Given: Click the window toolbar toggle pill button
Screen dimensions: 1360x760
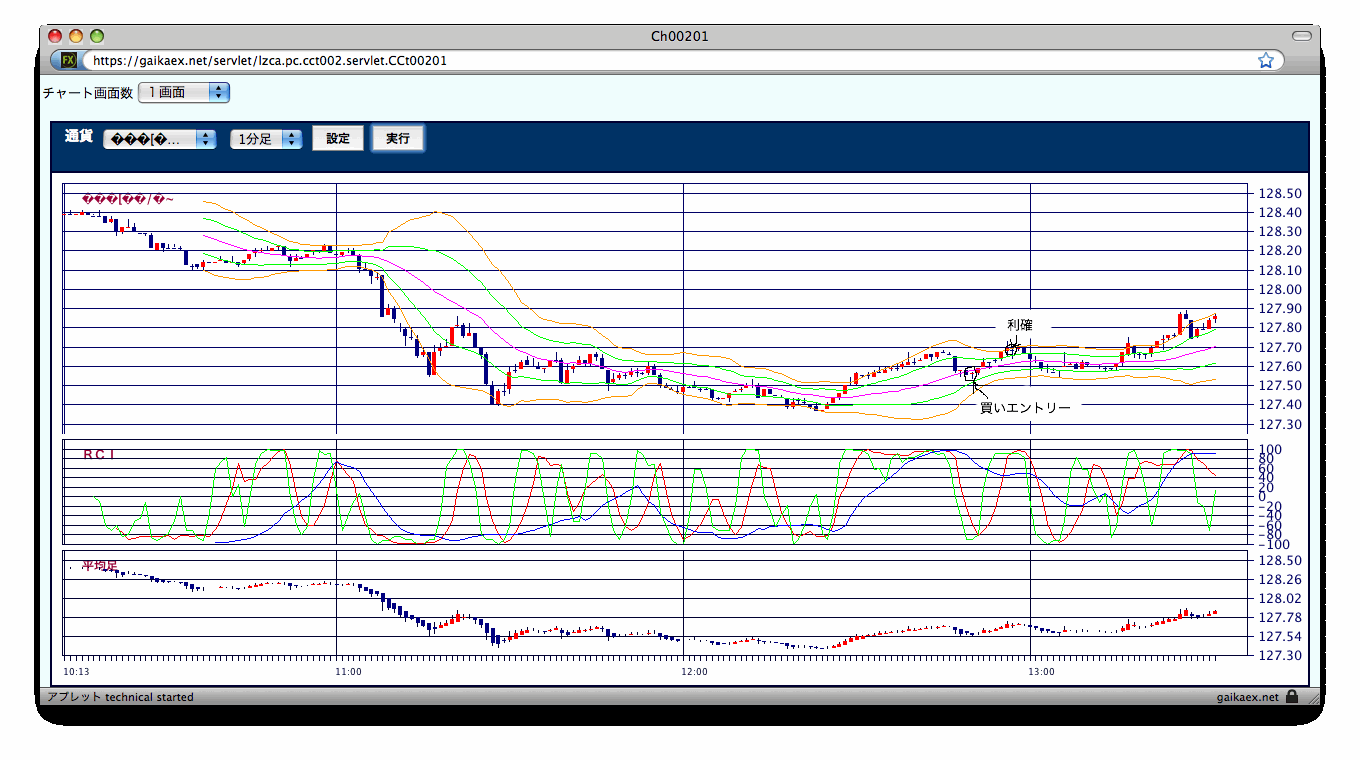Looking at the screenshot, I should click(x=1301, y=36).
